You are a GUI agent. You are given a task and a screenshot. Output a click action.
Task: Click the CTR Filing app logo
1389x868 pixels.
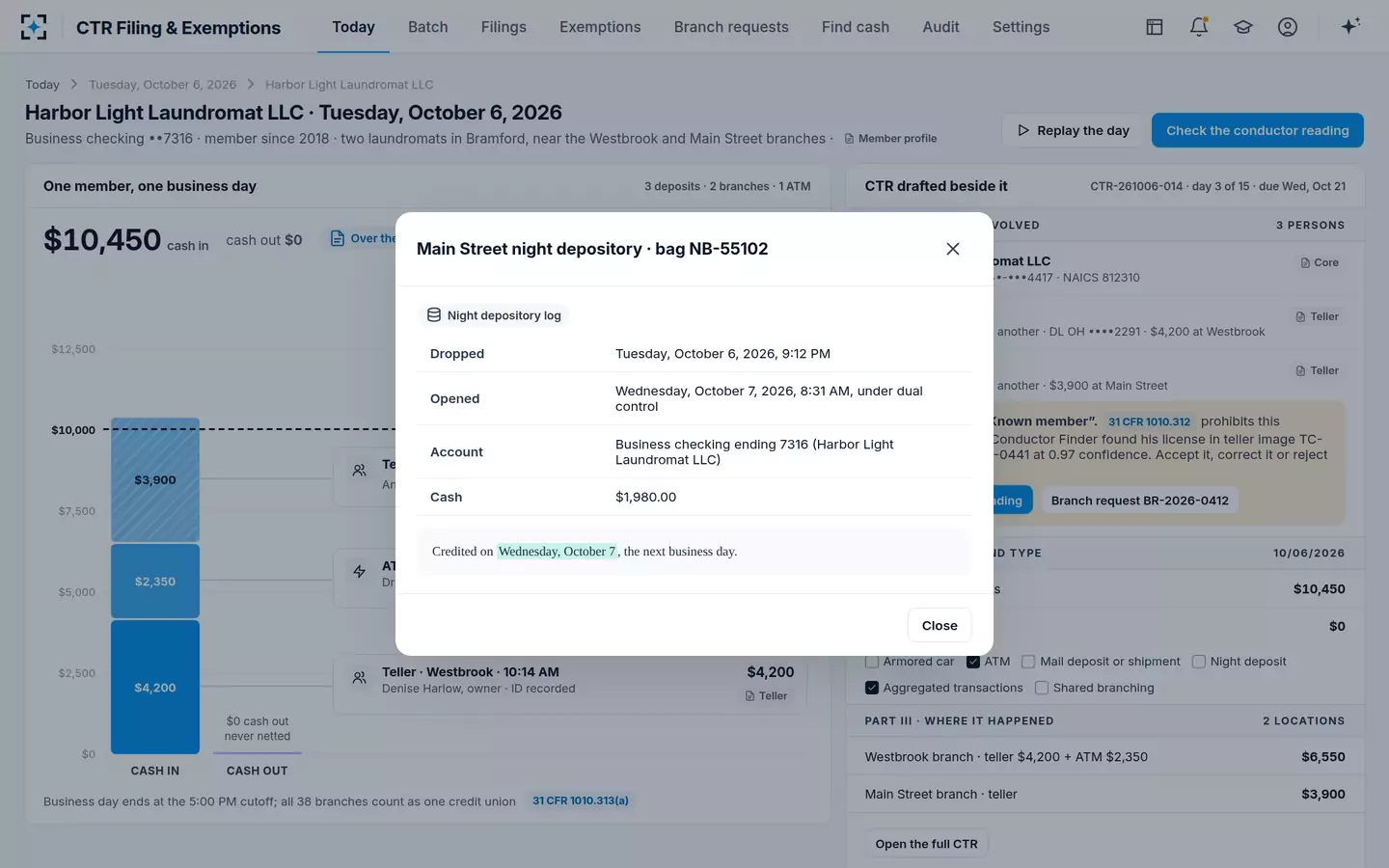pos(34,27)
